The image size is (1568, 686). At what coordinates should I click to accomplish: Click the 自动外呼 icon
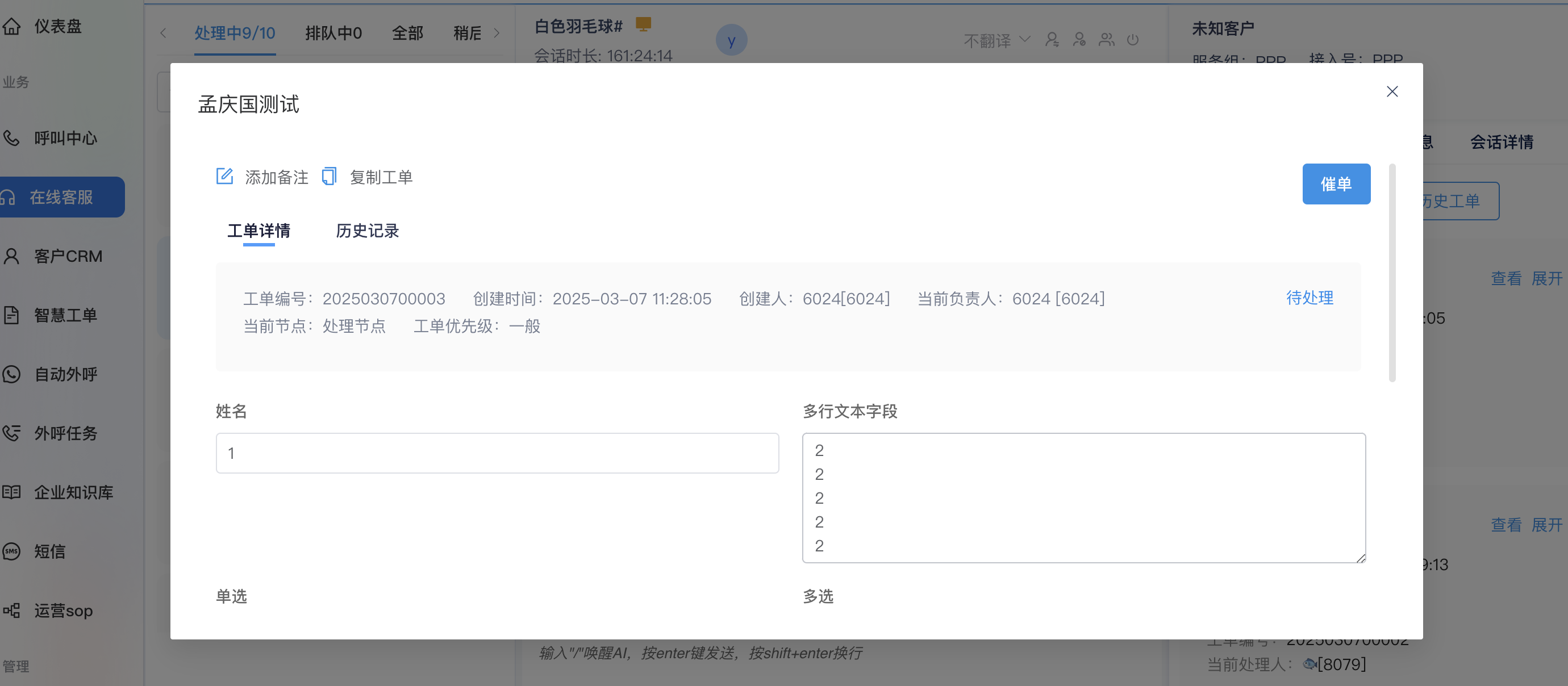coord(11,374)
